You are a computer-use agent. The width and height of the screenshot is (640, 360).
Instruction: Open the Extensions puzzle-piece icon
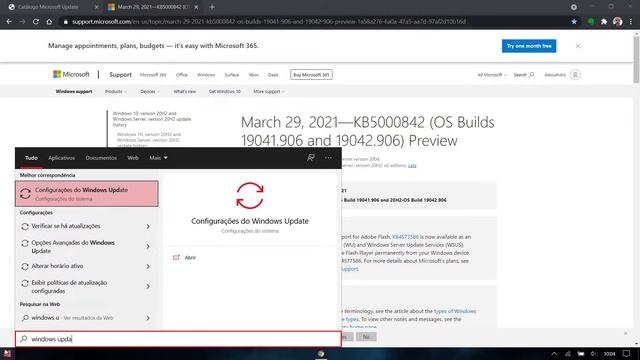coord(604,22)
